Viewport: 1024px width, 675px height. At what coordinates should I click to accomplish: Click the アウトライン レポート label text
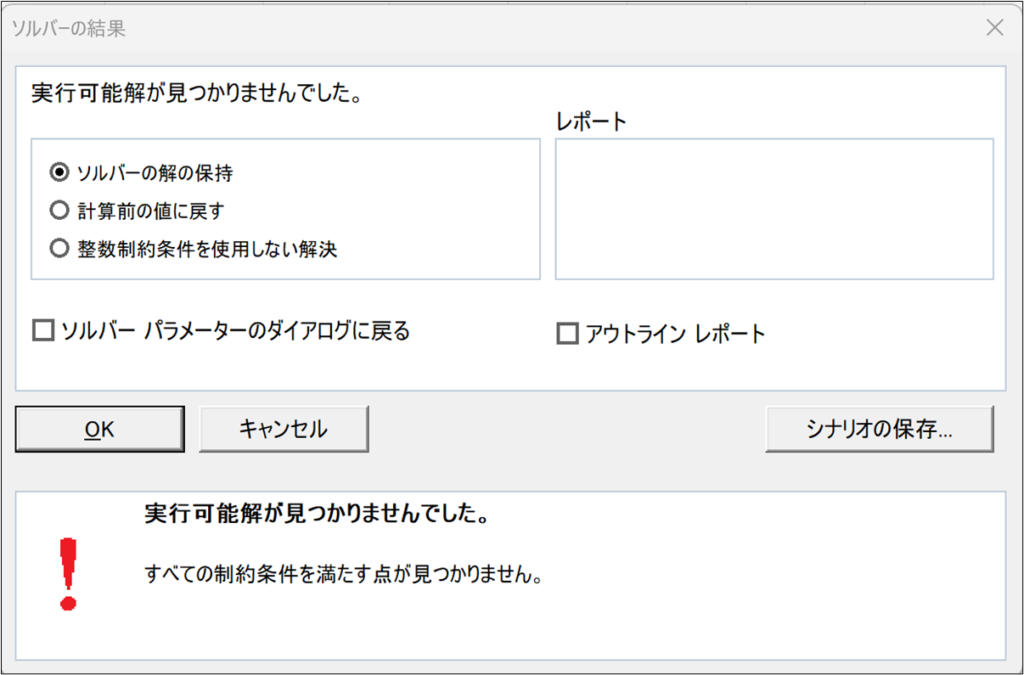675,335
